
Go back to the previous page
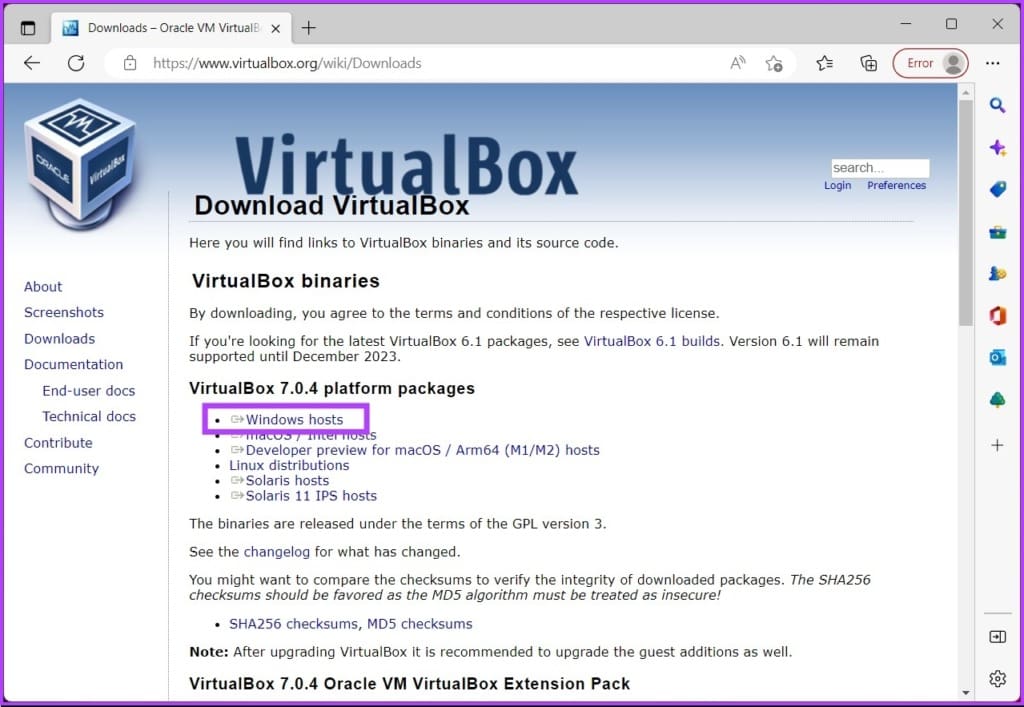32,63
